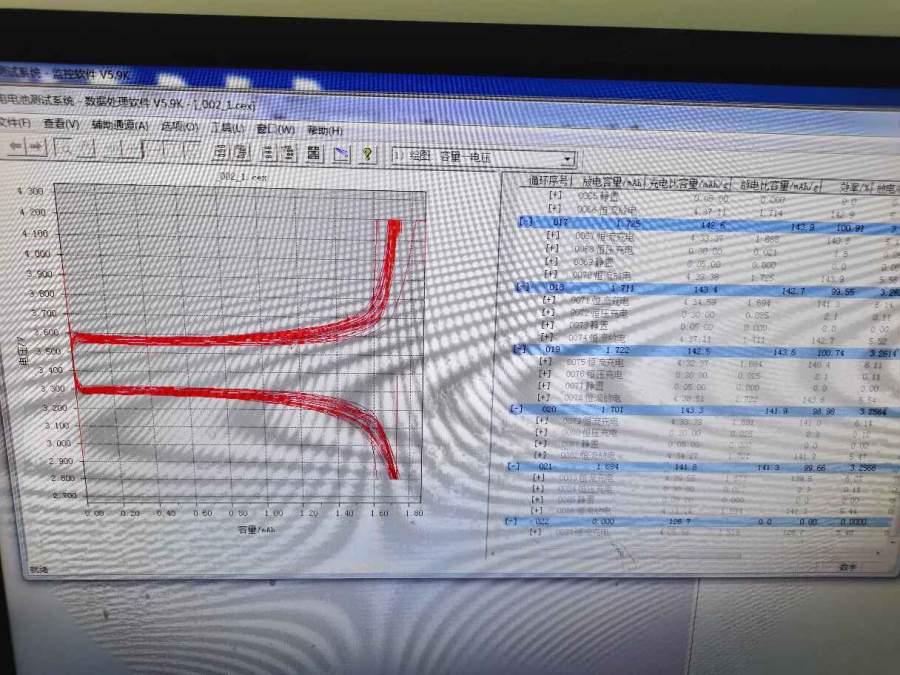Image resolution: width=900 pixels, height=675 pixels.
Task: Collapse cycle 017 row
Action: (526, 221)
